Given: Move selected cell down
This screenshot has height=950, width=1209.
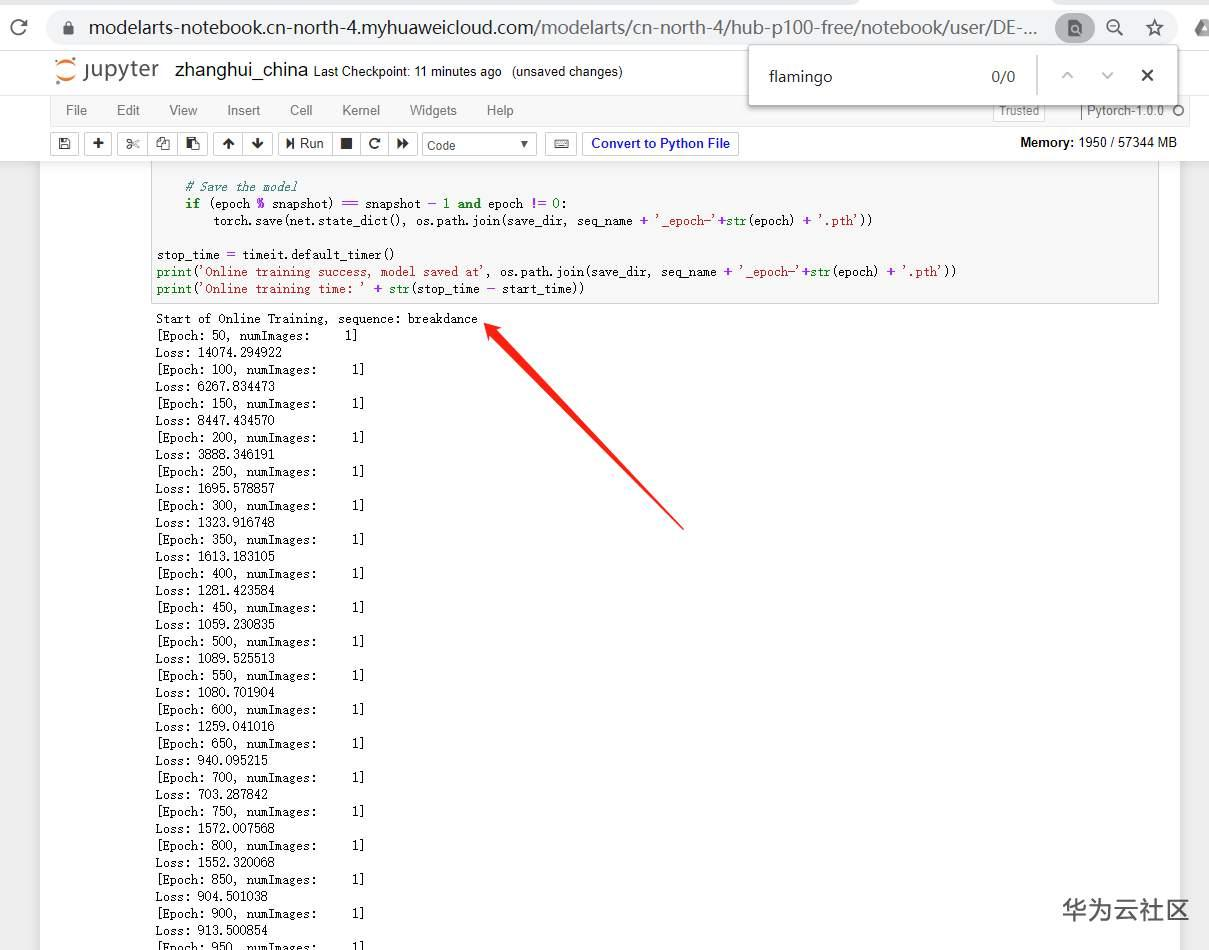Looking at the screenshot, I should [x=257, y=144].
